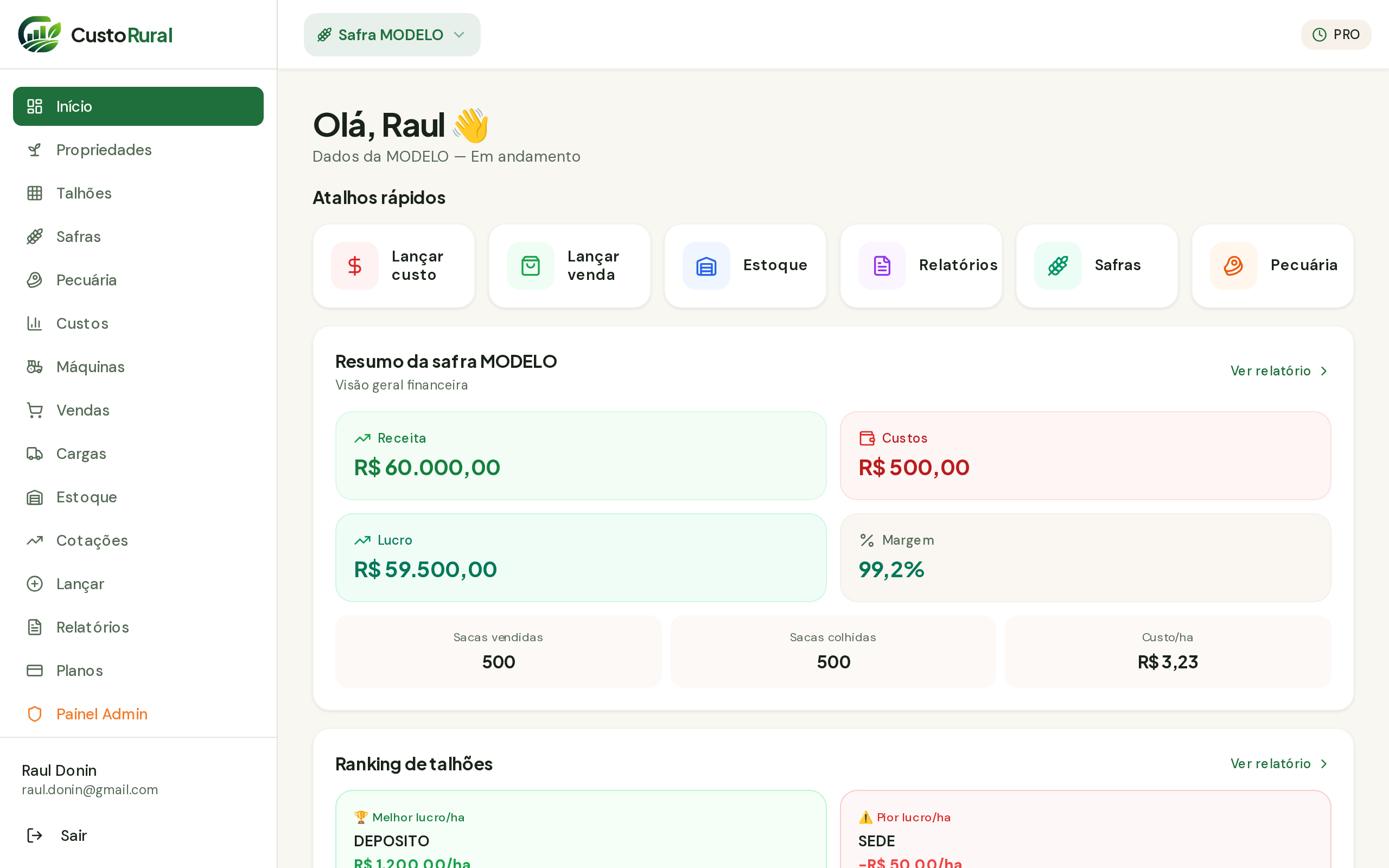
Task: Click the Máquinas tractor icon
Action: 34,367
